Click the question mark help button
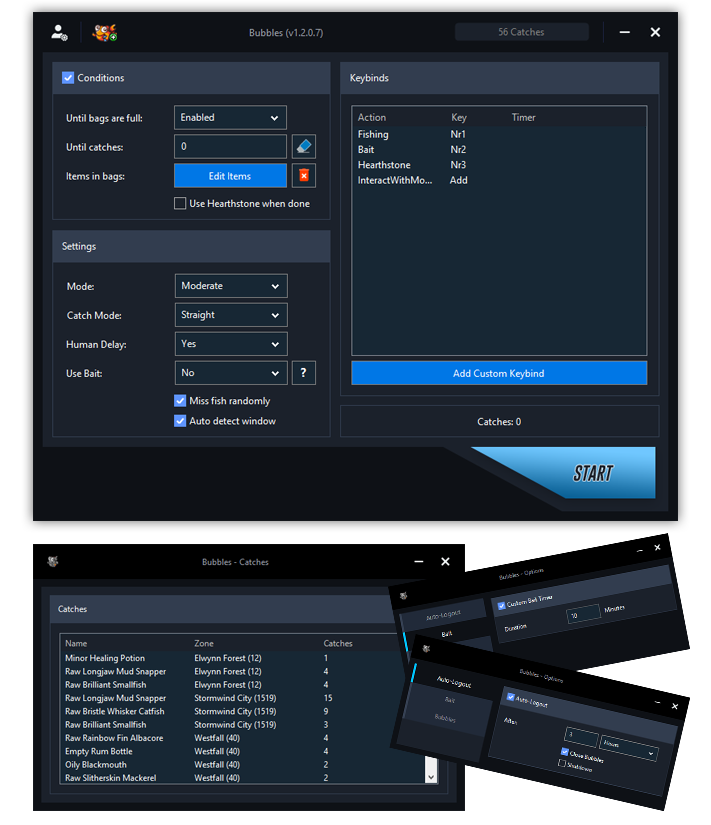The image size is (711, 825). (x=304, y=373)
